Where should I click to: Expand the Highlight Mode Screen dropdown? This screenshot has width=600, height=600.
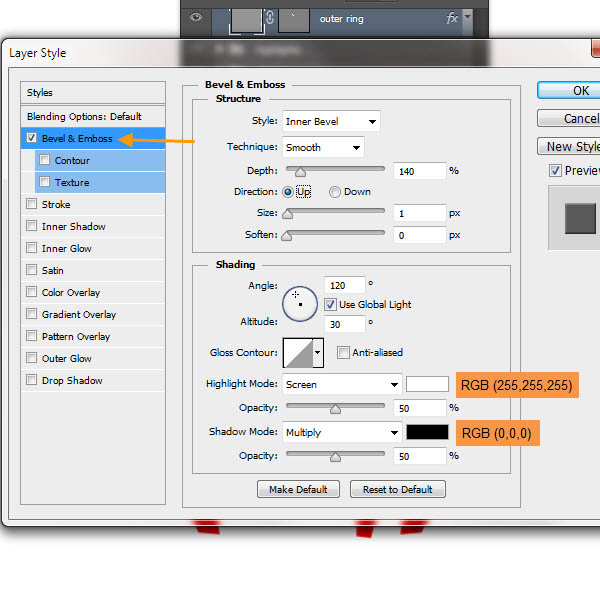tap(342, 384)
